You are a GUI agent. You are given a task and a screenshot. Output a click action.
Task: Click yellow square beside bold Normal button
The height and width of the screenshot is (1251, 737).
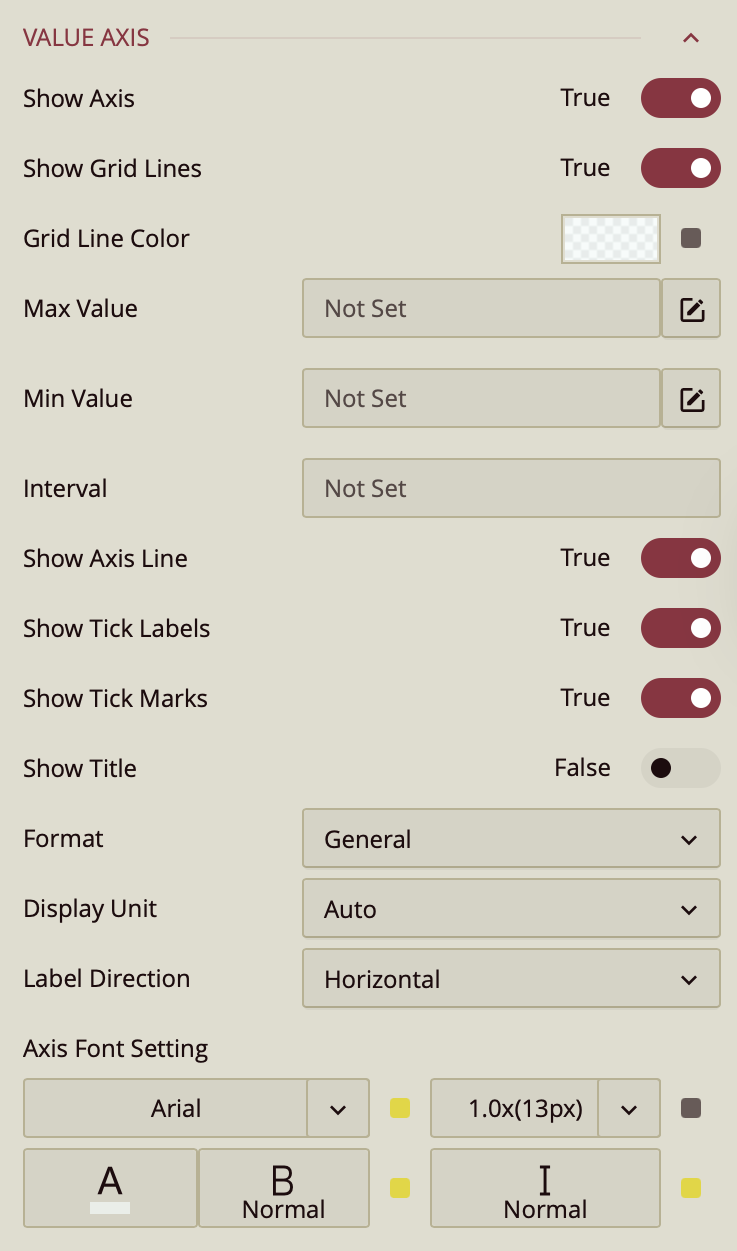[400, 1188]
